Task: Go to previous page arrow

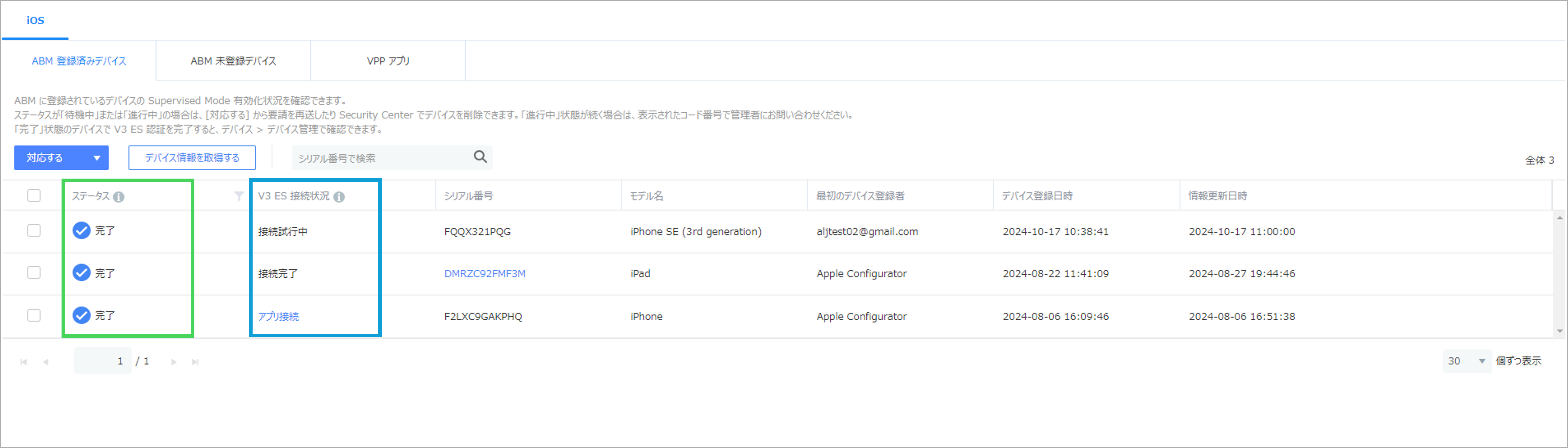Action: 46,362
